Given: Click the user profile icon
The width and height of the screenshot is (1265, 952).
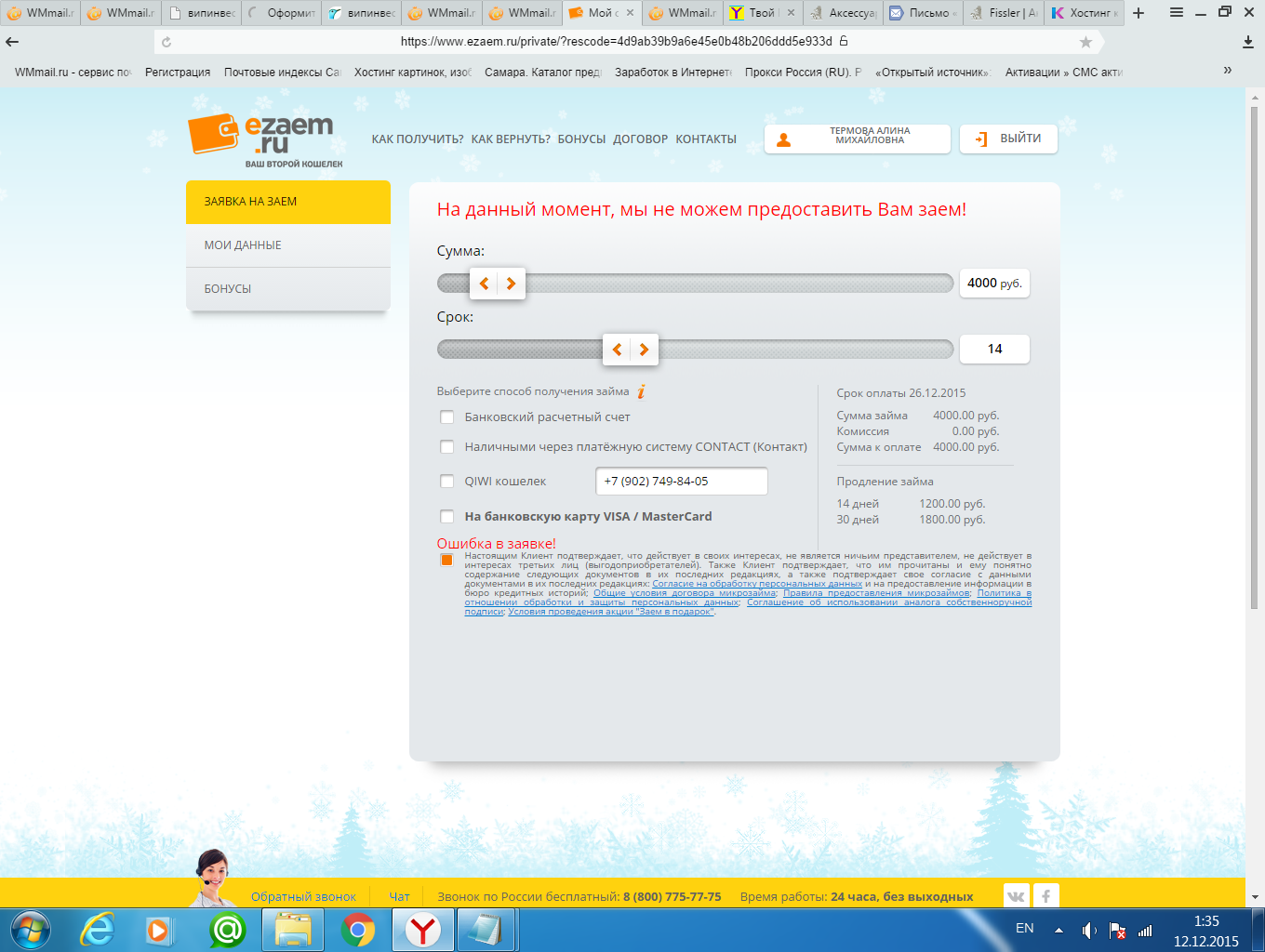Looking at the screenshot, I should pos(784,139).
